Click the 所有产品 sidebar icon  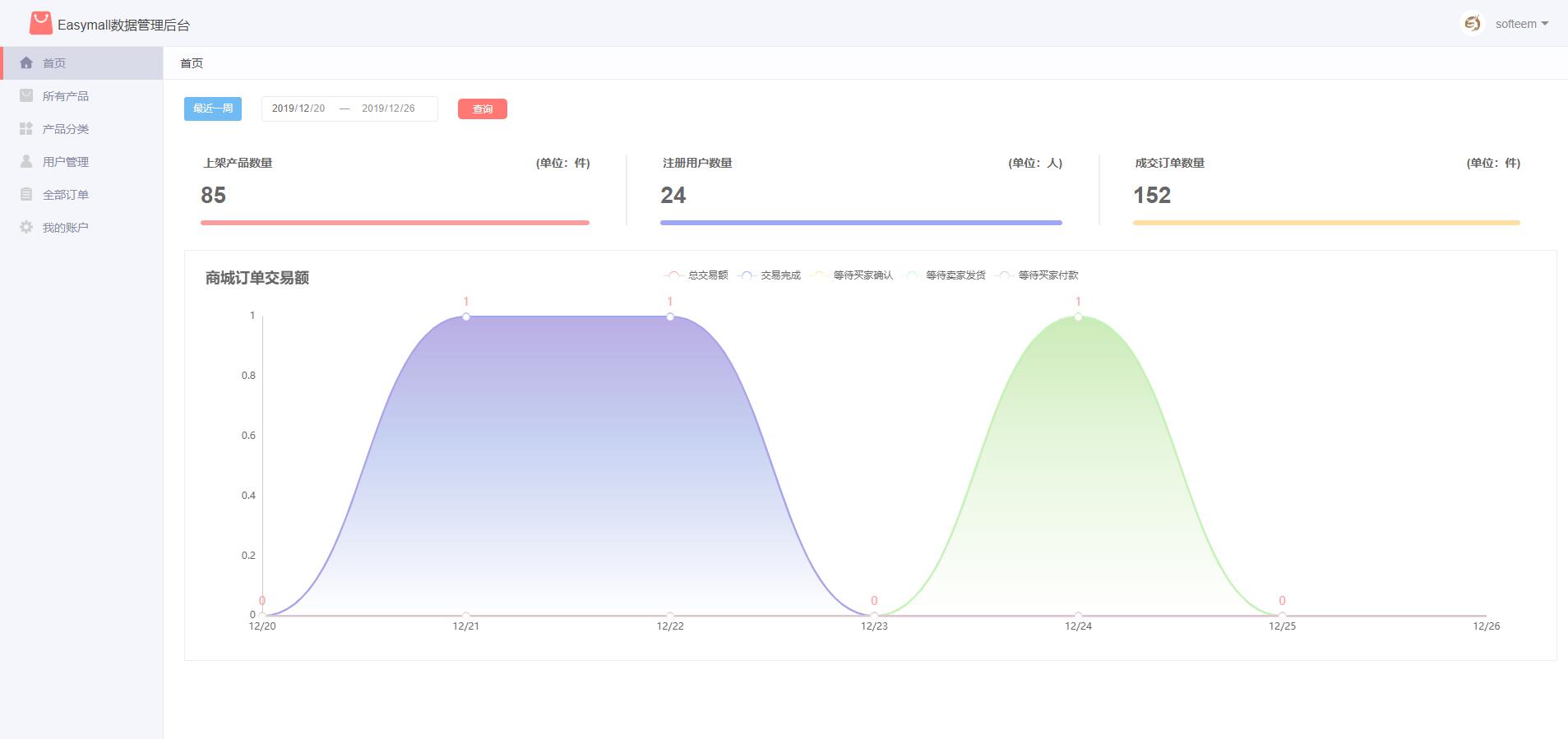pyautogui.click(x=26, y=95)
